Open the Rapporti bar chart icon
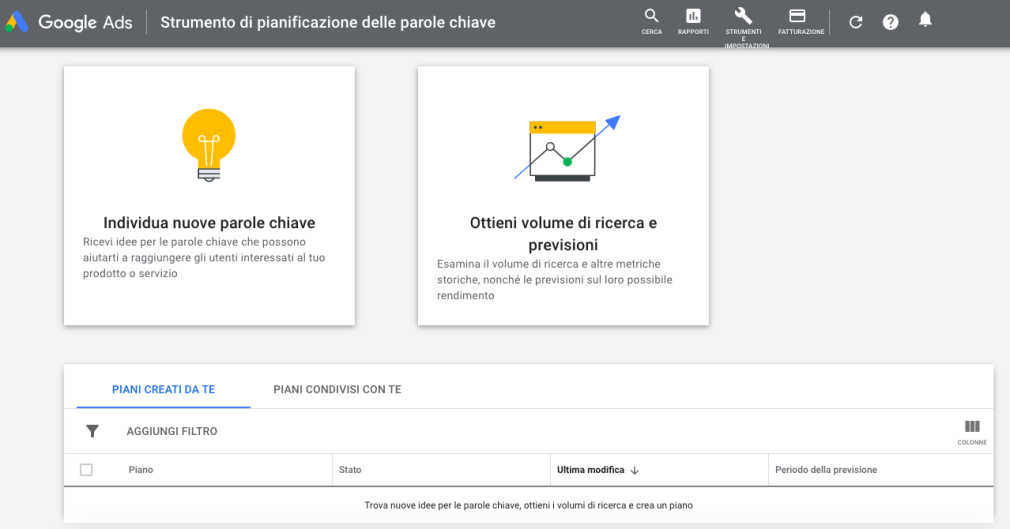 point(693,15)
